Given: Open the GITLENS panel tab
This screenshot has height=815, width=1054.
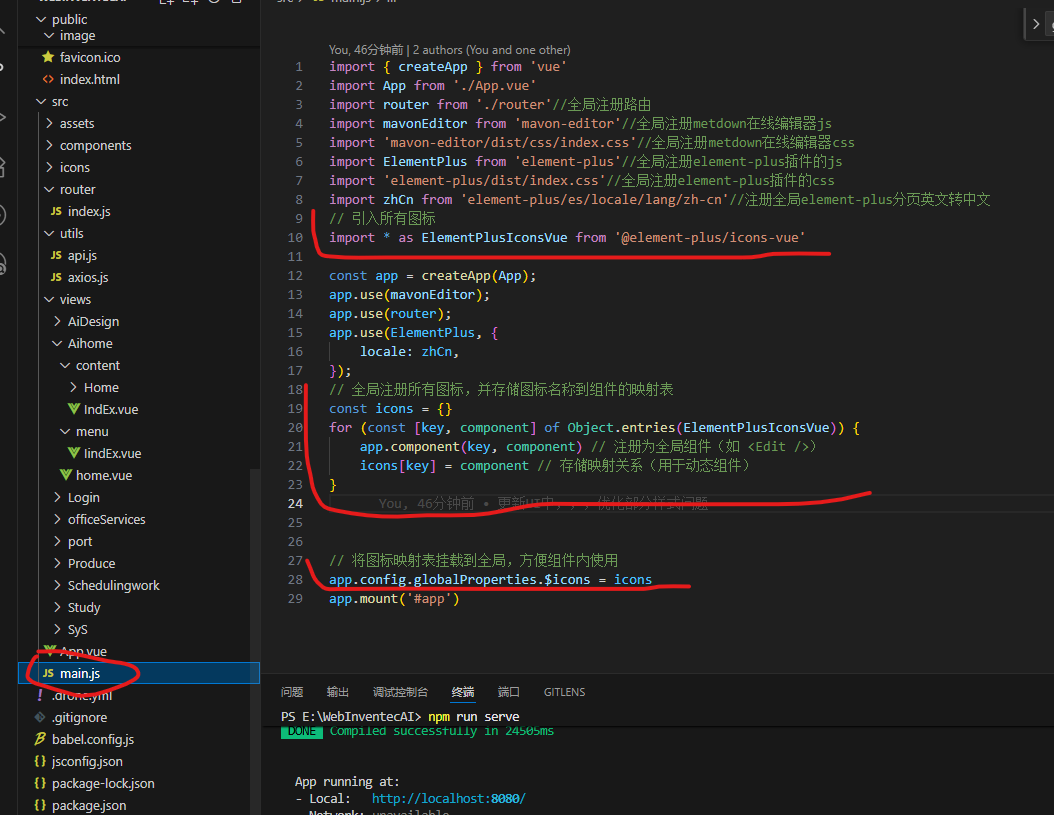Looking at the screenshot, I should coord(565,692).
